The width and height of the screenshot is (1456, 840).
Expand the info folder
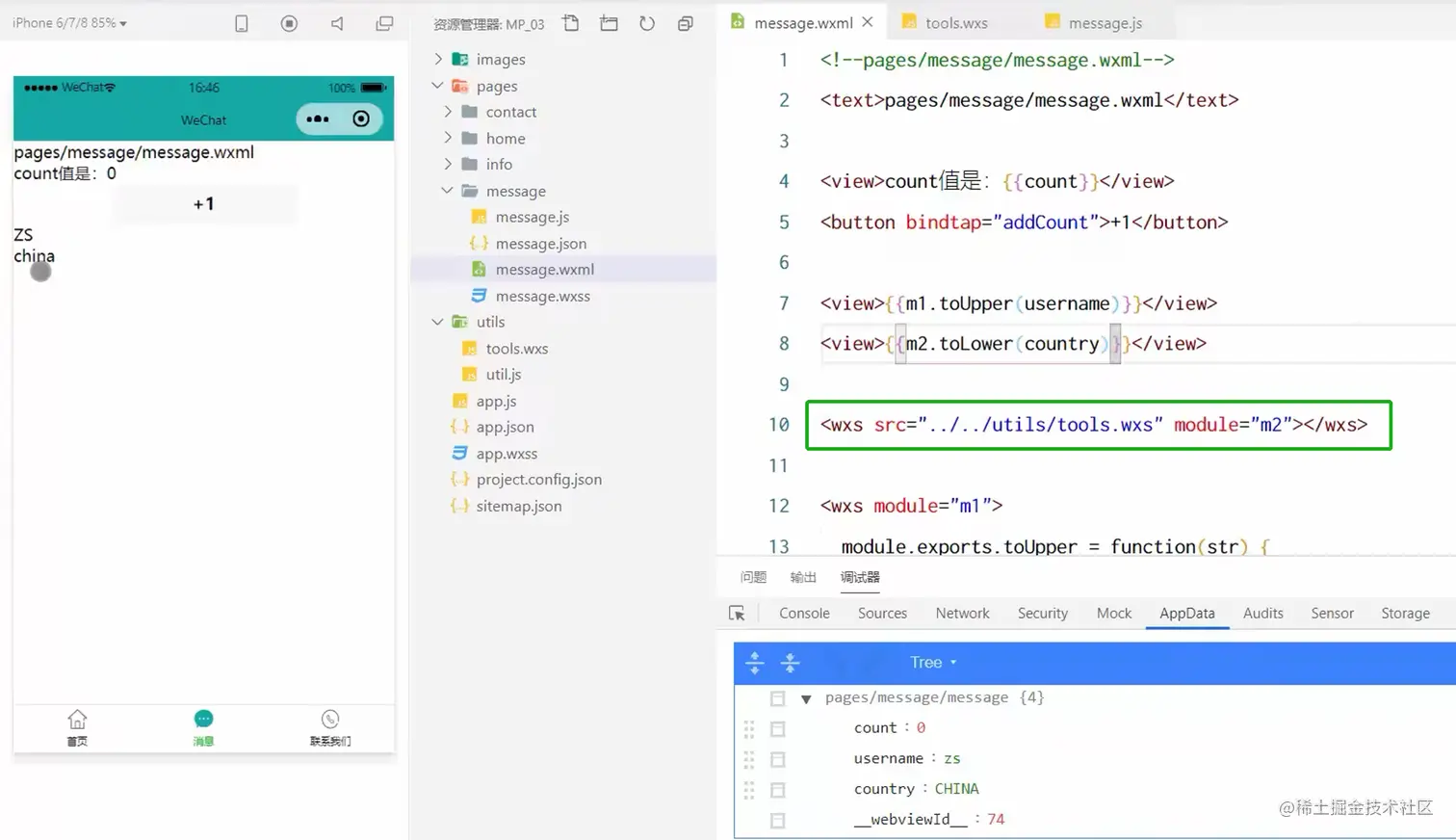coord(448,164)
